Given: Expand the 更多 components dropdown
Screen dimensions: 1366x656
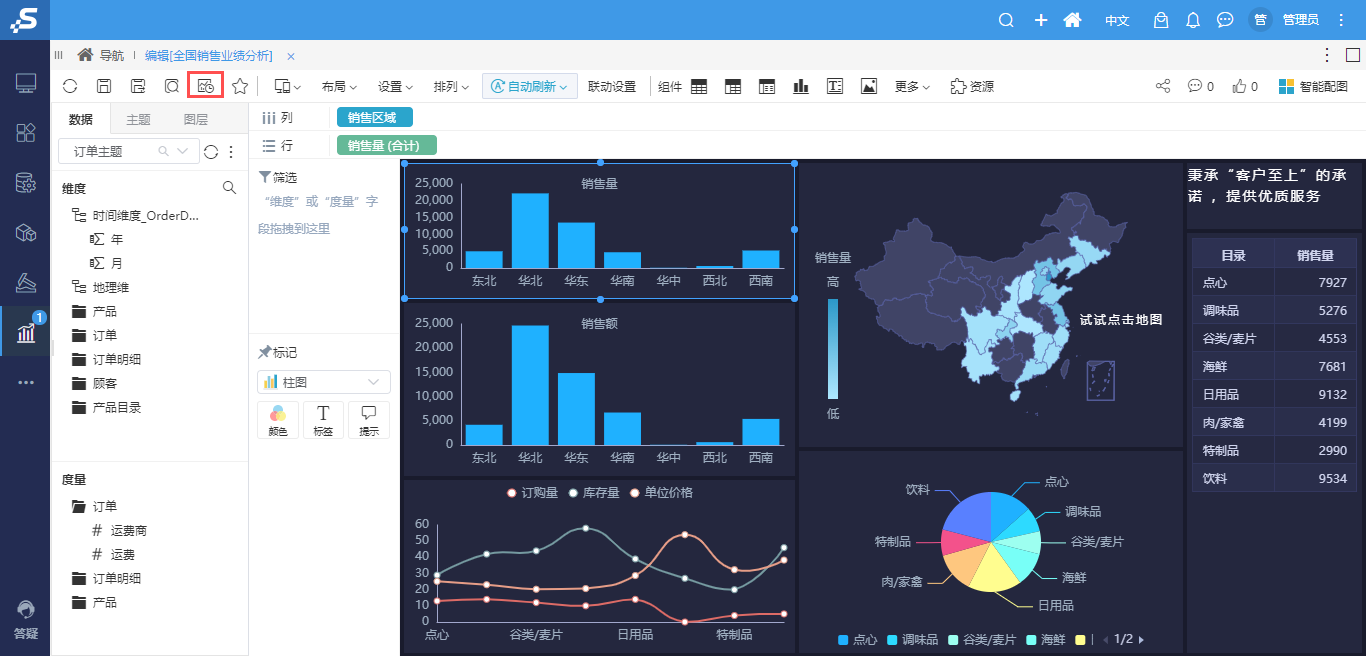Looking at the screenshot, I should 912,87.
